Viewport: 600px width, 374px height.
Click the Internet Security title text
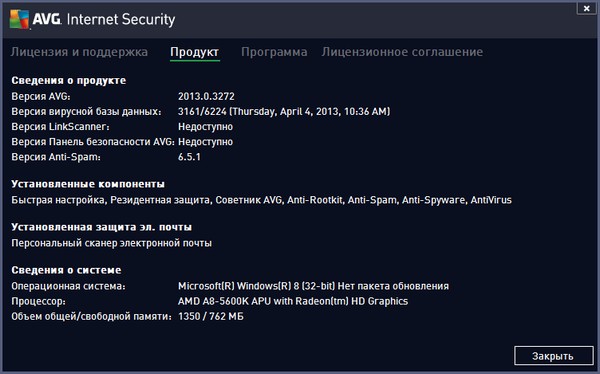point(121,20)
